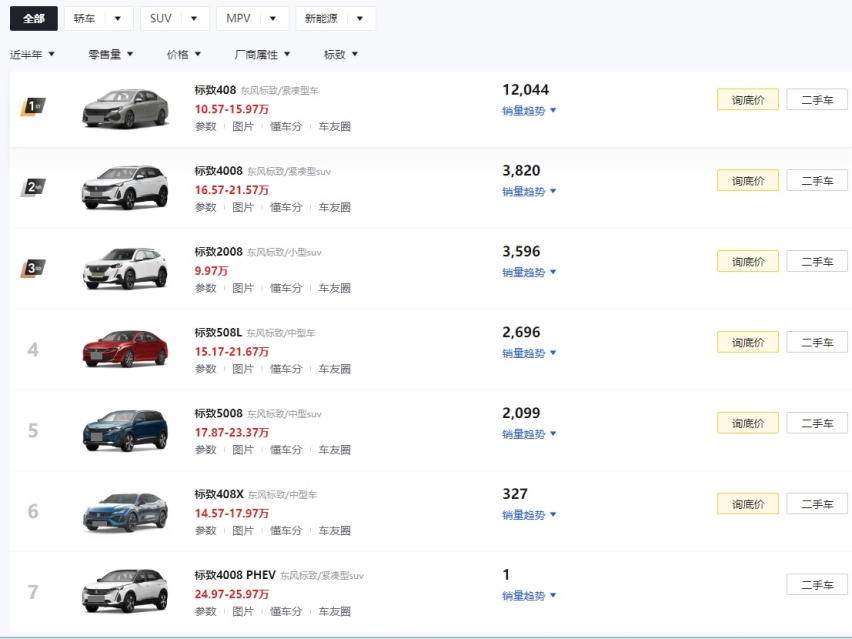Click 二手车 for 标致5008
Viewport: 852px width, 639px height.
817,423
